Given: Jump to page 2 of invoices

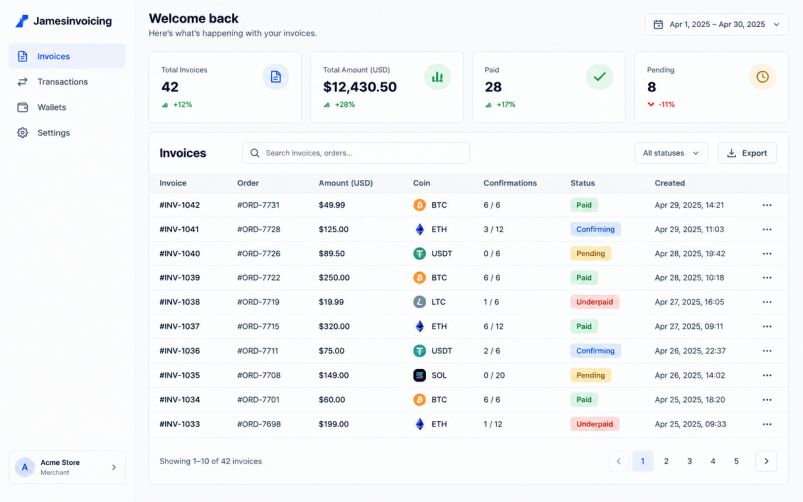Looking at the screenshot, I should point(666,462).
